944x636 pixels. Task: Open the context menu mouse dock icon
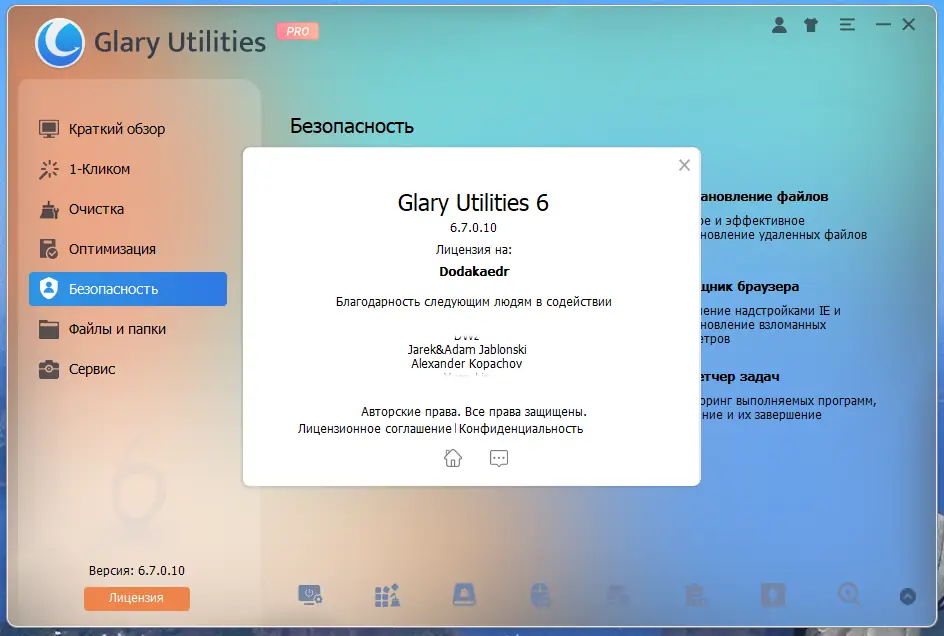click(x=541, y=595)
